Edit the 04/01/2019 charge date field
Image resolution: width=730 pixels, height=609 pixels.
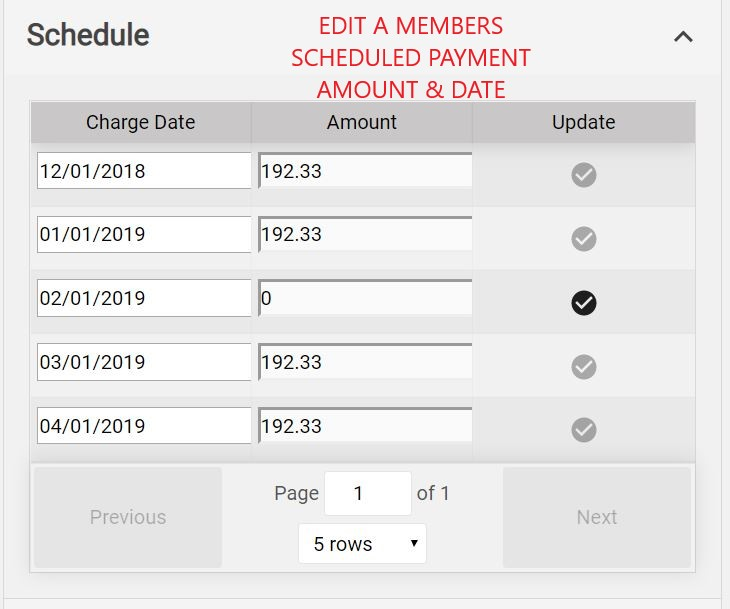(x=143, y=426)
